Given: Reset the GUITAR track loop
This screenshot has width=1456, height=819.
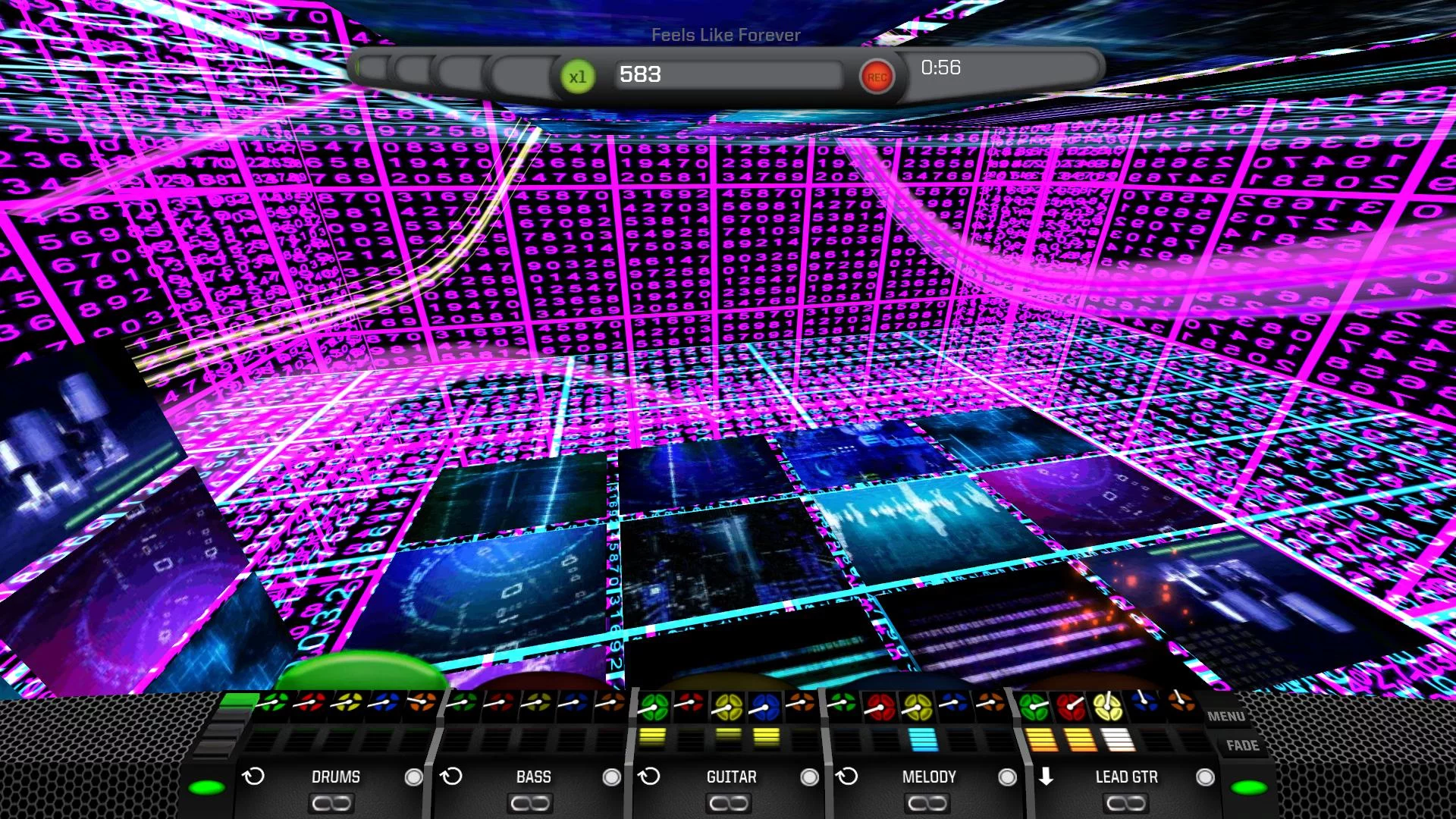Looking at the screenshot, I should (x=649, y=777).
